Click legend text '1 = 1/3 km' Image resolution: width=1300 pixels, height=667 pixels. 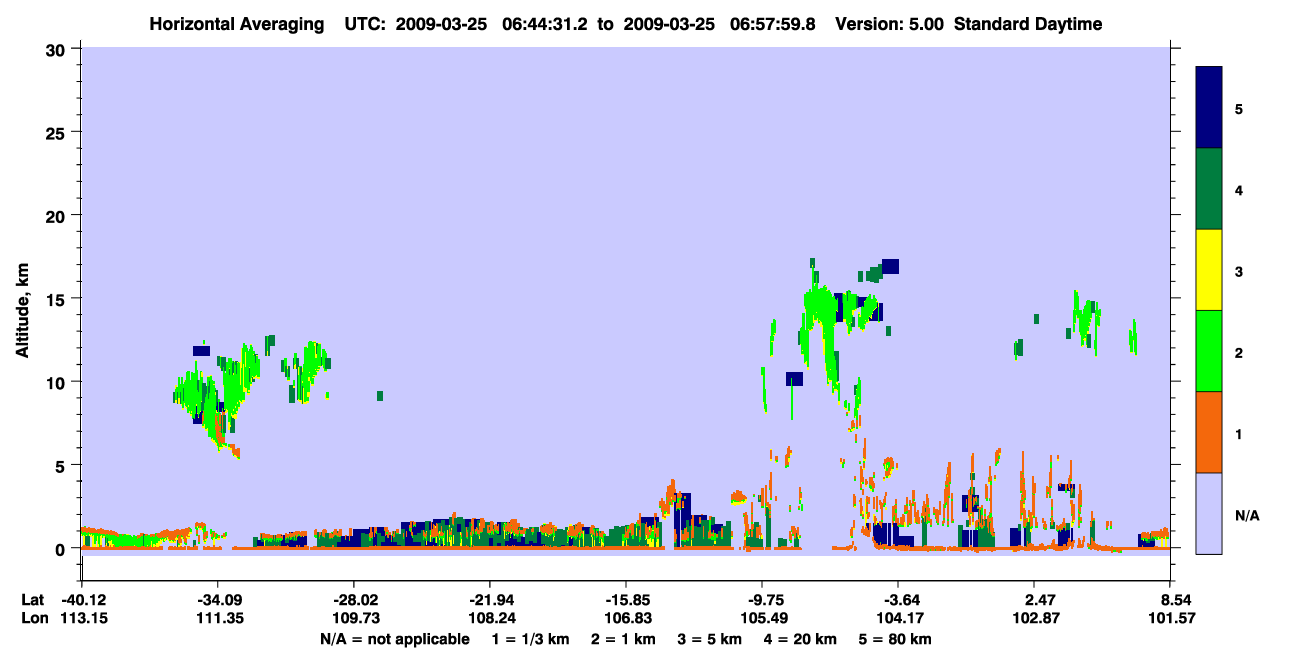coord(529,639)
